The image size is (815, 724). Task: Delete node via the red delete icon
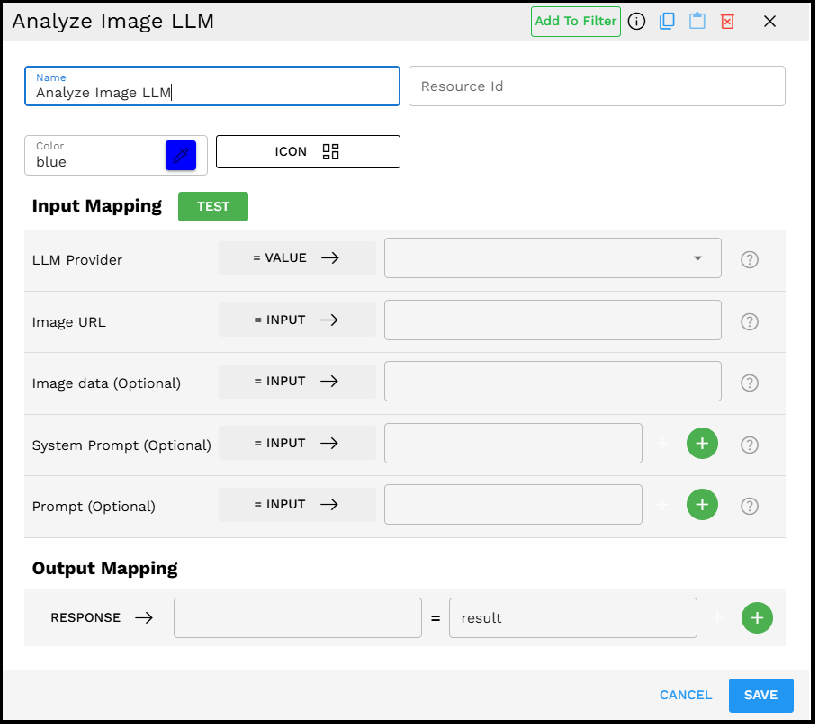[727, 21]
